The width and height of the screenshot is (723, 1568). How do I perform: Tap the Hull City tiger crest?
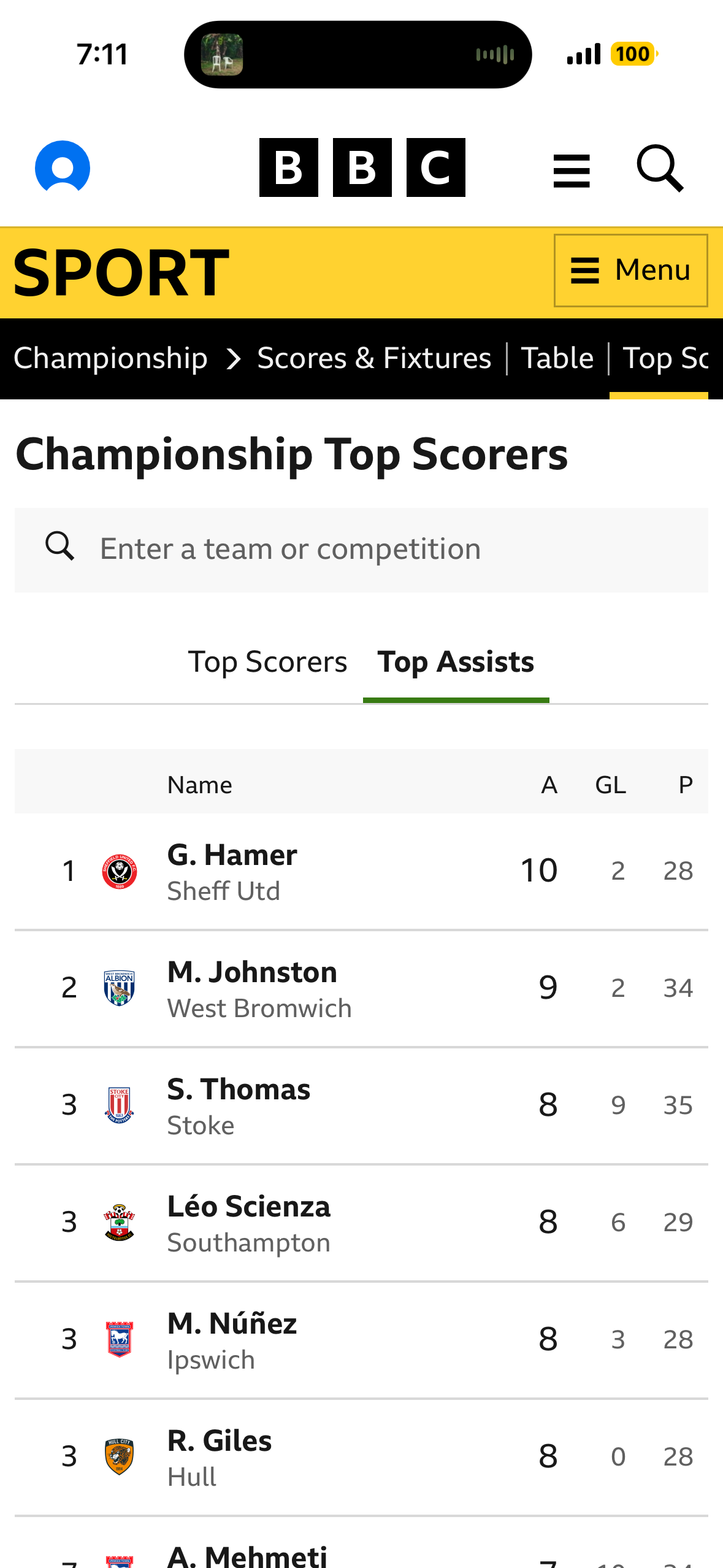coord(120,1456)
